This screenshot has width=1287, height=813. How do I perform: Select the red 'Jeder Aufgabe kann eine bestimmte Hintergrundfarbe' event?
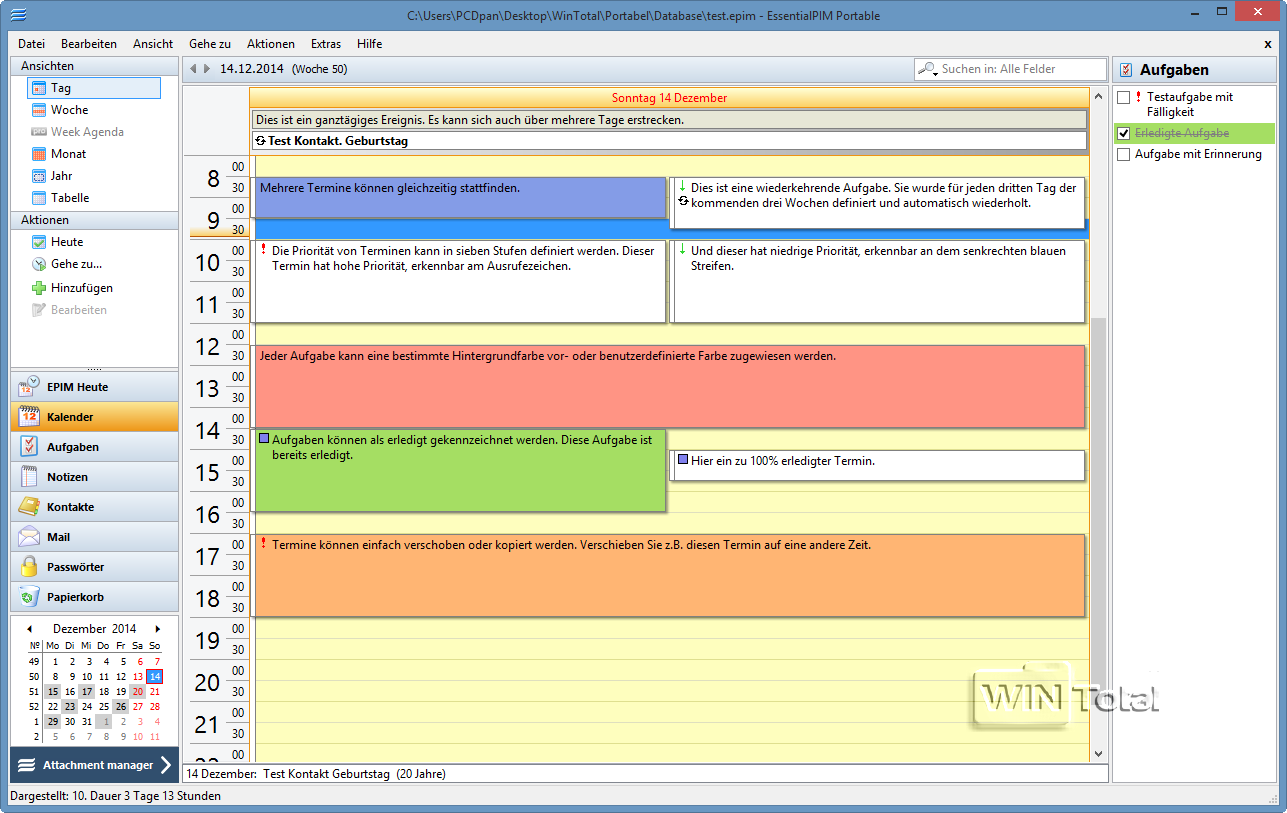click(669, 386)
